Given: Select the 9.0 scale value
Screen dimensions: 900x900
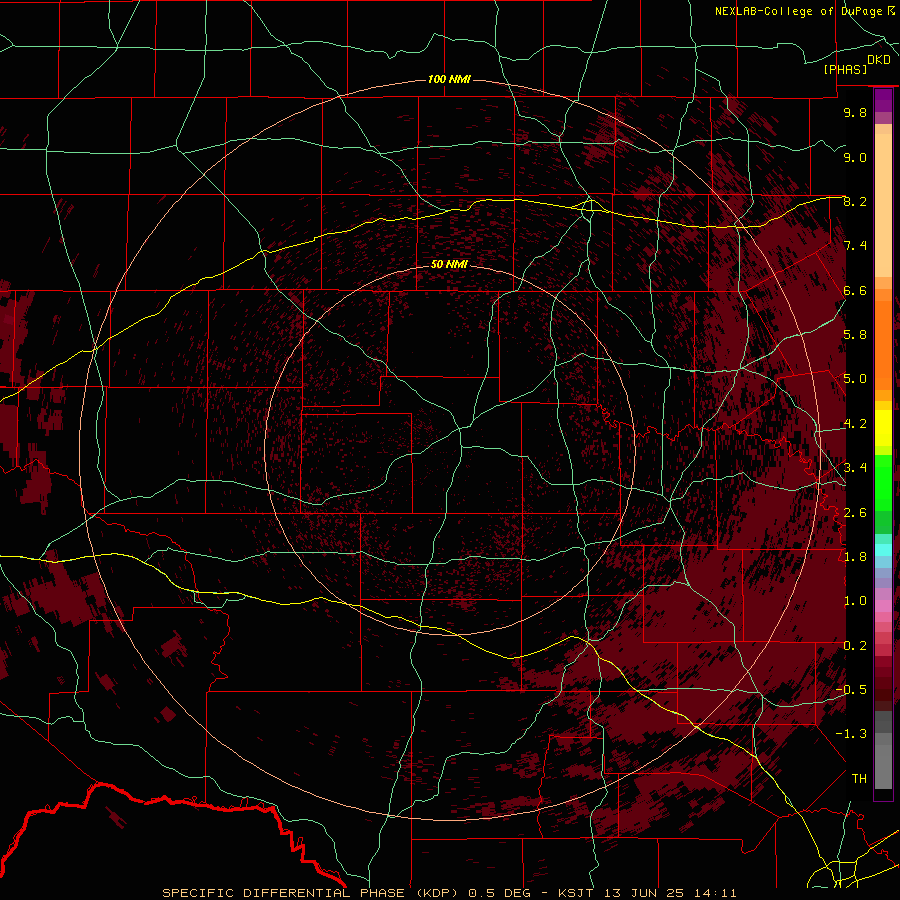Looking at the screenshot, I should pyautogui.click(x=855, y=157).
